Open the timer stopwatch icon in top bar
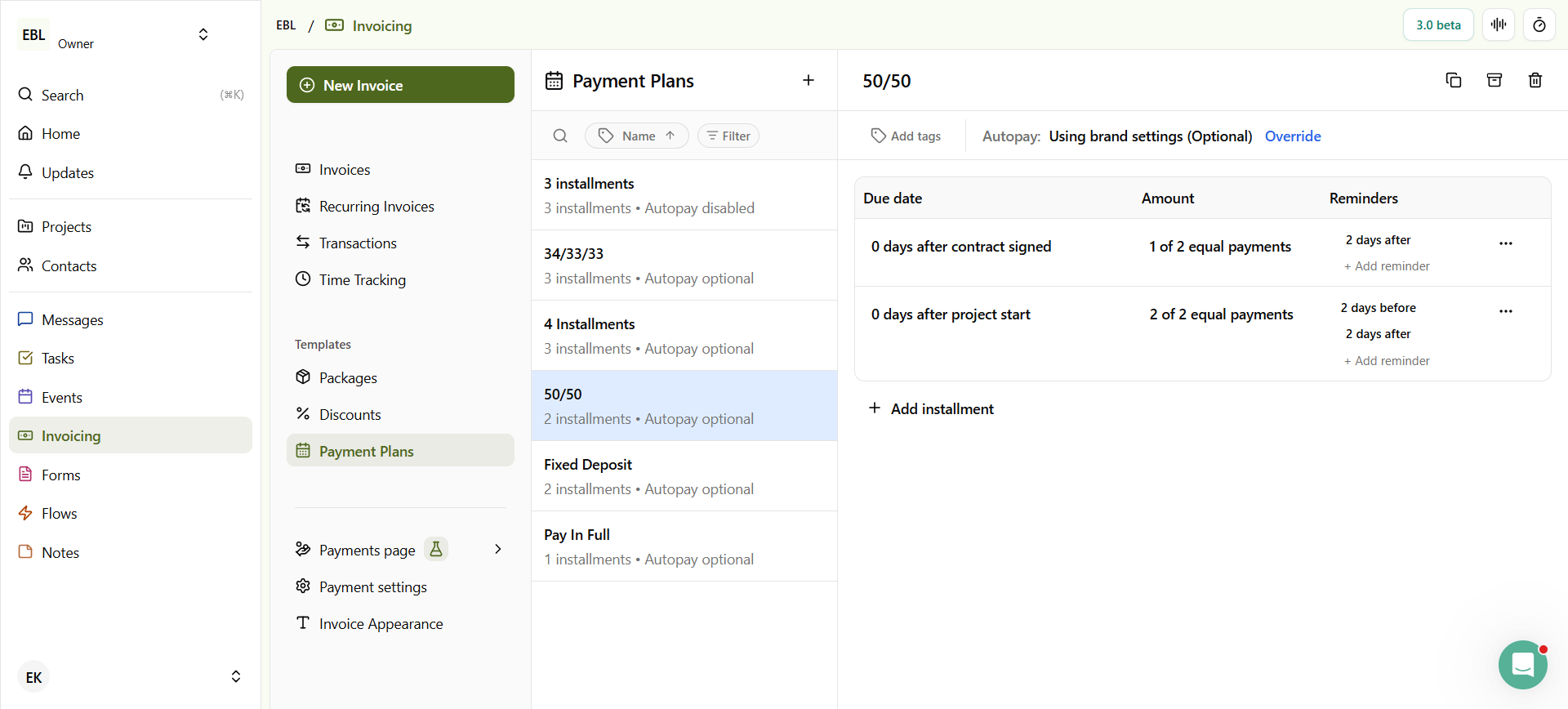This screenshot has width=1568, height=709. [x=1539, y=25]
